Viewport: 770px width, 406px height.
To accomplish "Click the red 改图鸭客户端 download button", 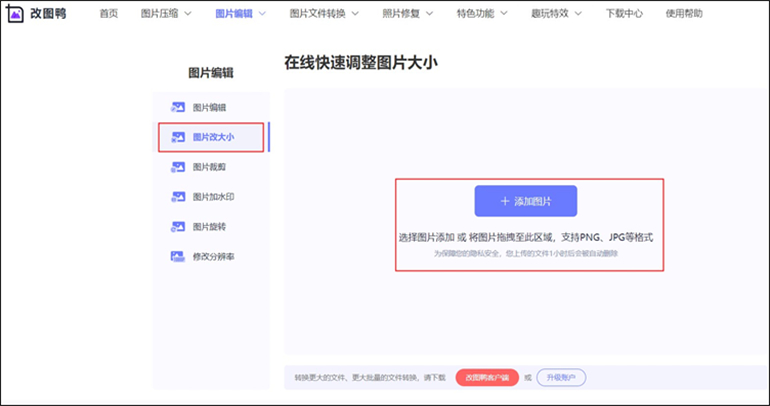I will pyautogui.click(x=489, y=377).
